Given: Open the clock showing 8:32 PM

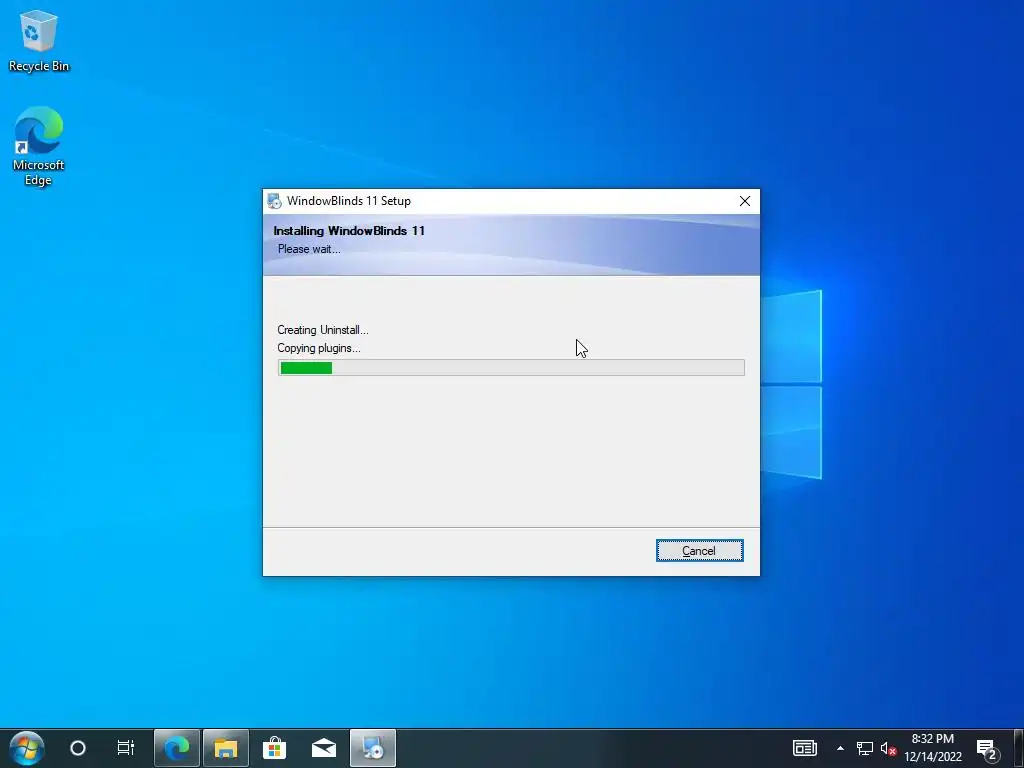Looking at the screenshot, I should [933, 748].
